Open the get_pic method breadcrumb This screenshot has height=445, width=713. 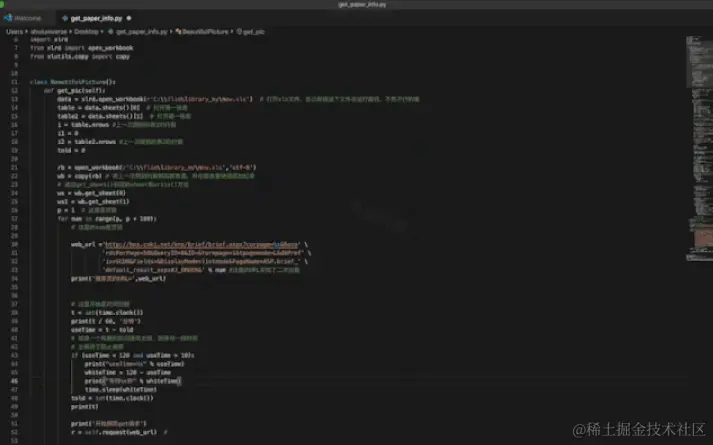point(254,32)
